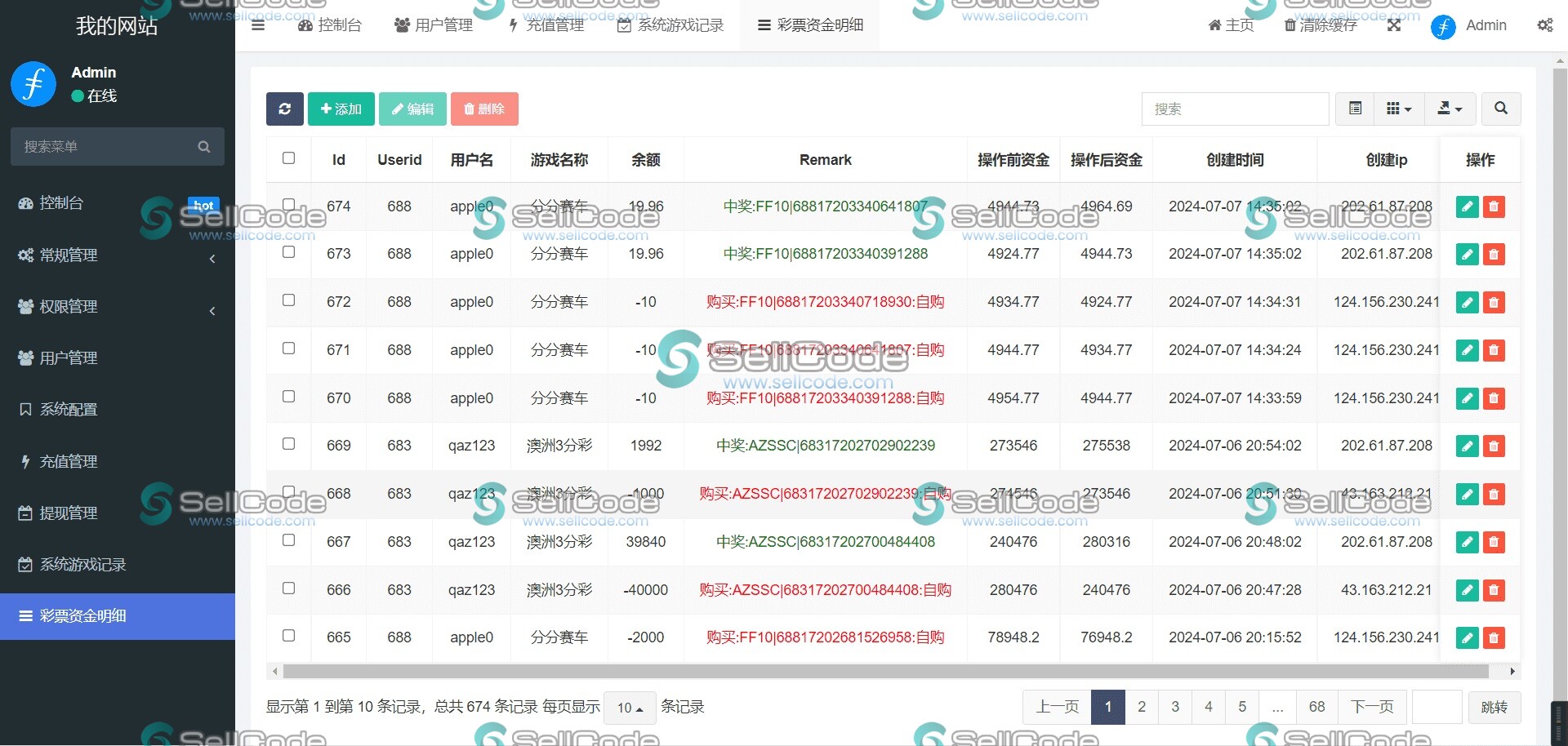Switch to the 系统游戏记录 top tab
1568x746 pixels.
coord(670,25)
